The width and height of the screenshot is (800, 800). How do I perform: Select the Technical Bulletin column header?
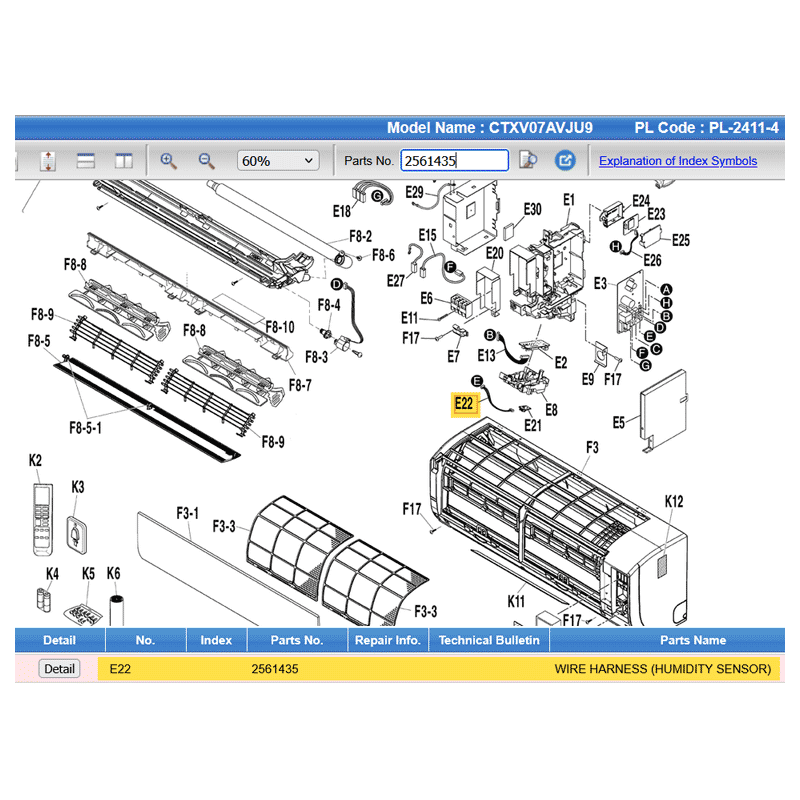(489, 640)
